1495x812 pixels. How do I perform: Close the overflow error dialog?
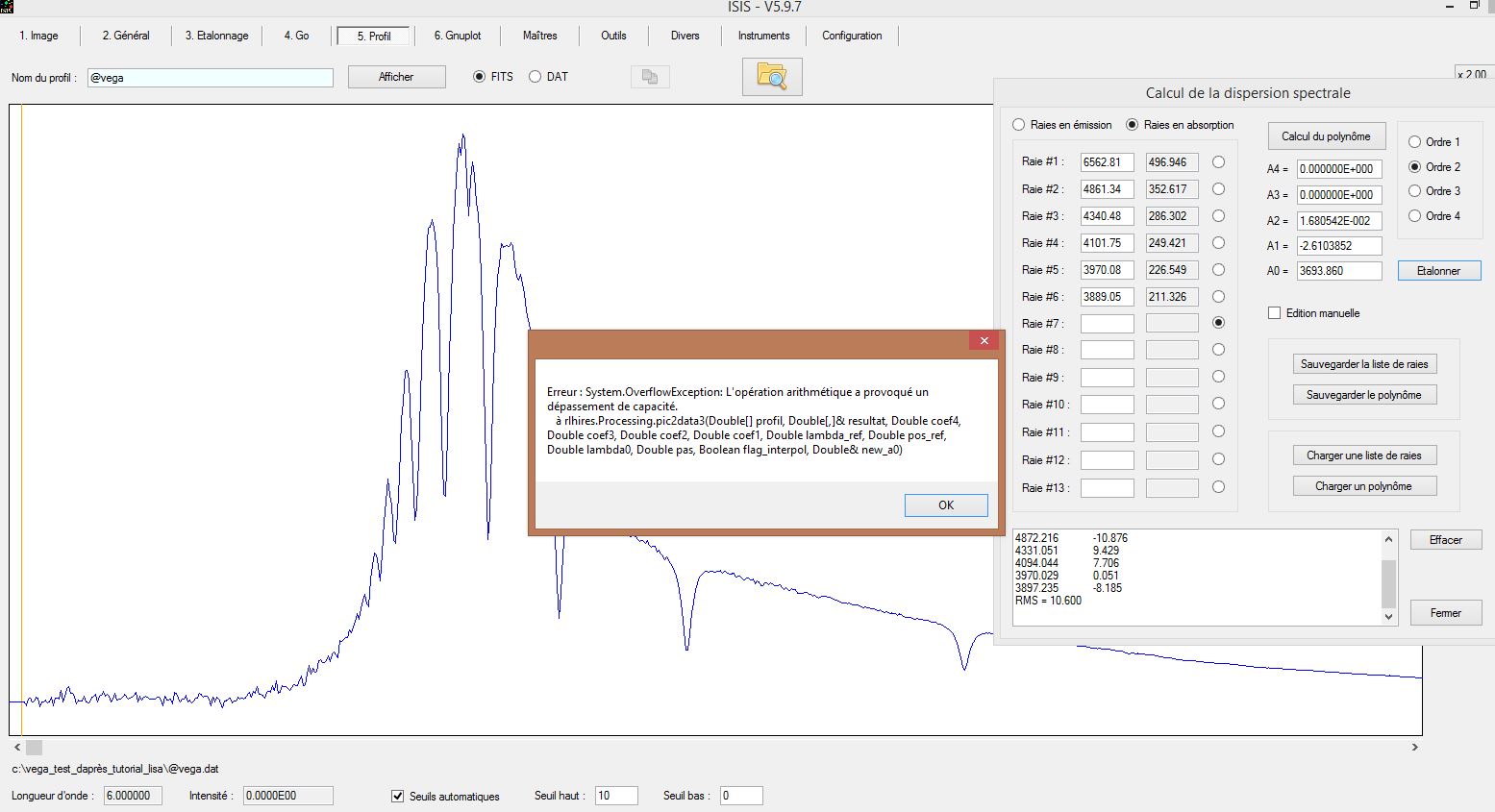tap(983, 341)
